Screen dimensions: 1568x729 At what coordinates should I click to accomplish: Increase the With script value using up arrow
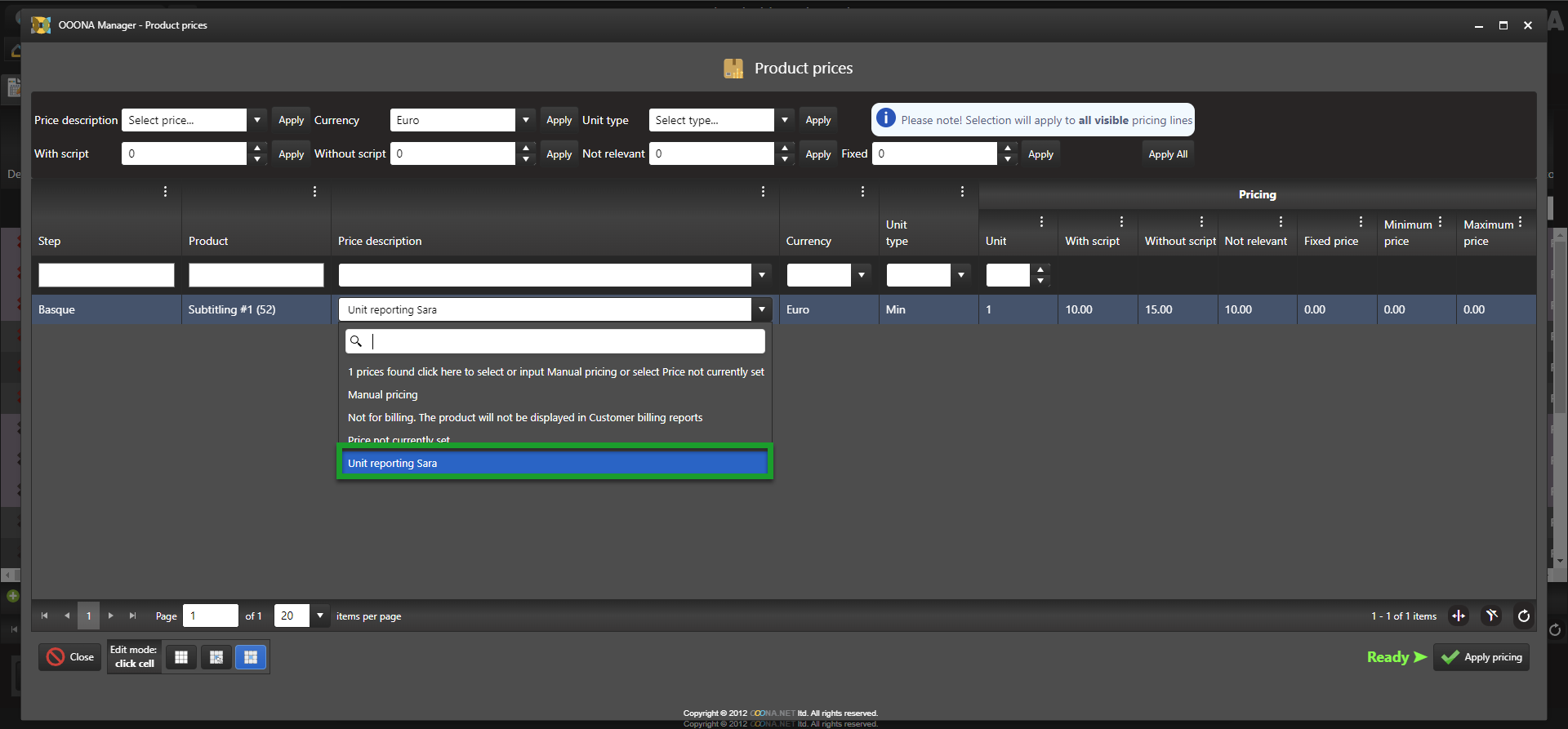[257, 148]
